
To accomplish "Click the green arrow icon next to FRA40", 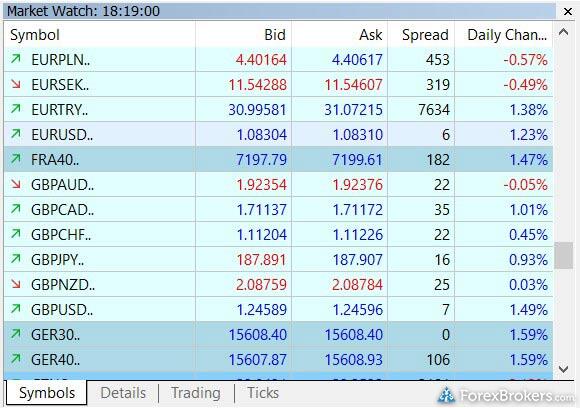I will click(16, 159).
